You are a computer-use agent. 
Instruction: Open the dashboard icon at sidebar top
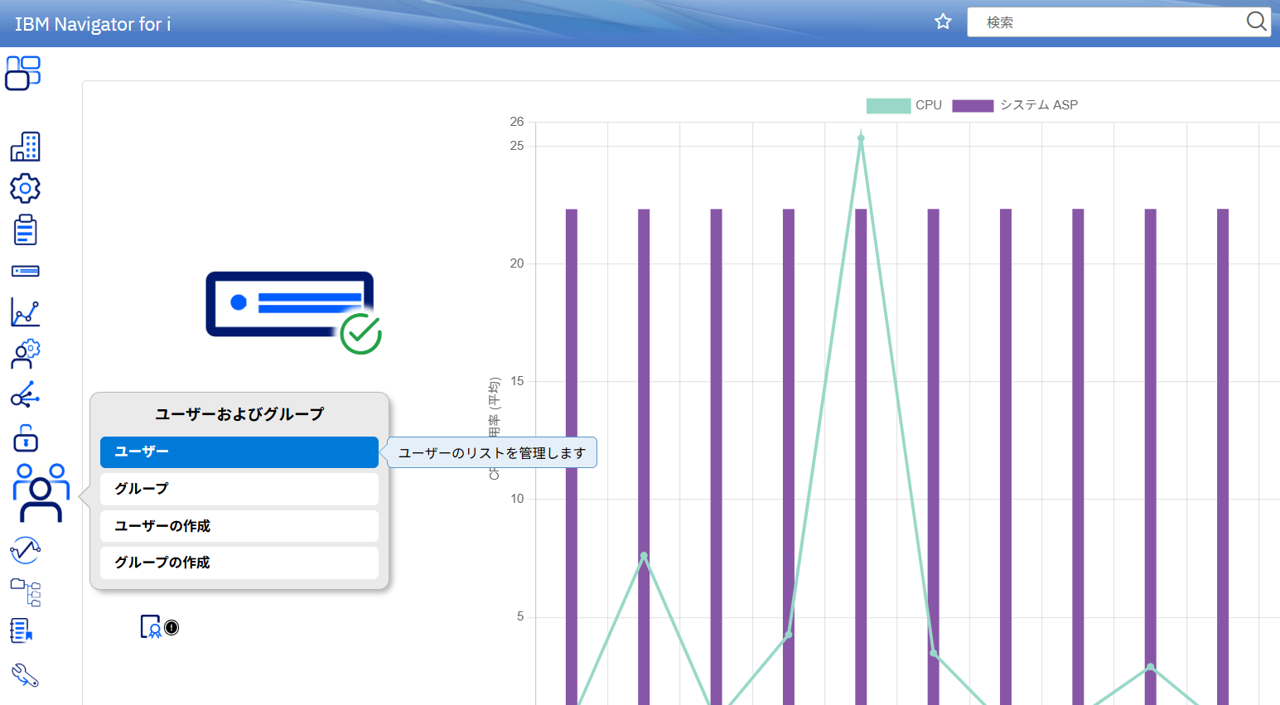coord(23,73)
